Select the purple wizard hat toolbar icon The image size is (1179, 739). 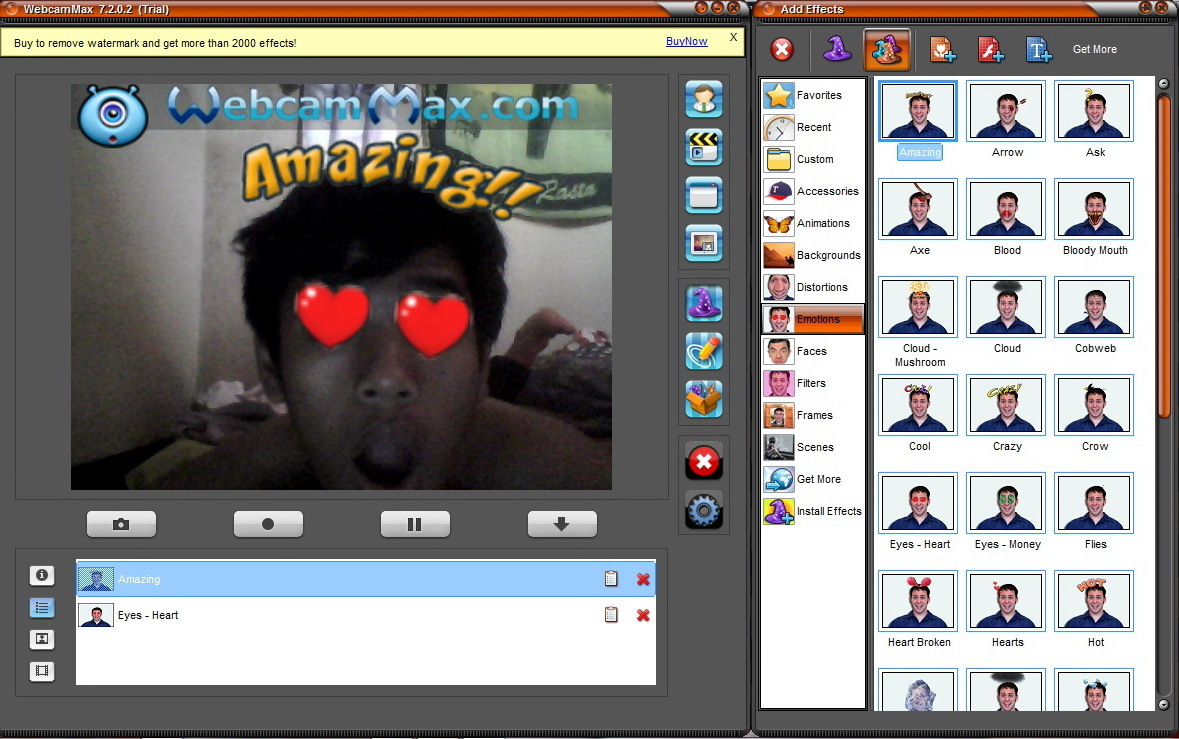pyautogui.click(x=837, y=50)
